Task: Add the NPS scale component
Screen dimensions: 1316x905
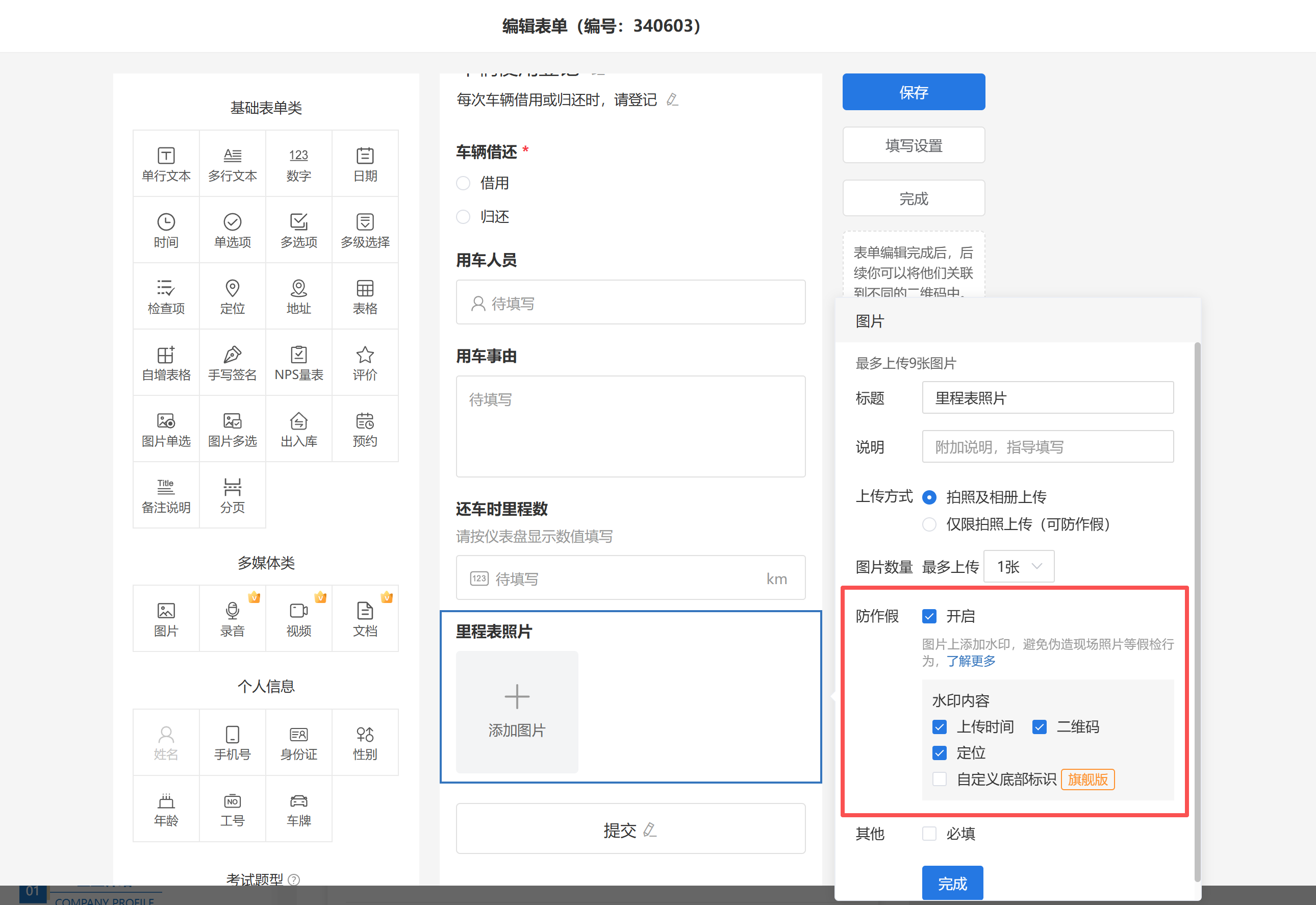Action: [298, 363]
